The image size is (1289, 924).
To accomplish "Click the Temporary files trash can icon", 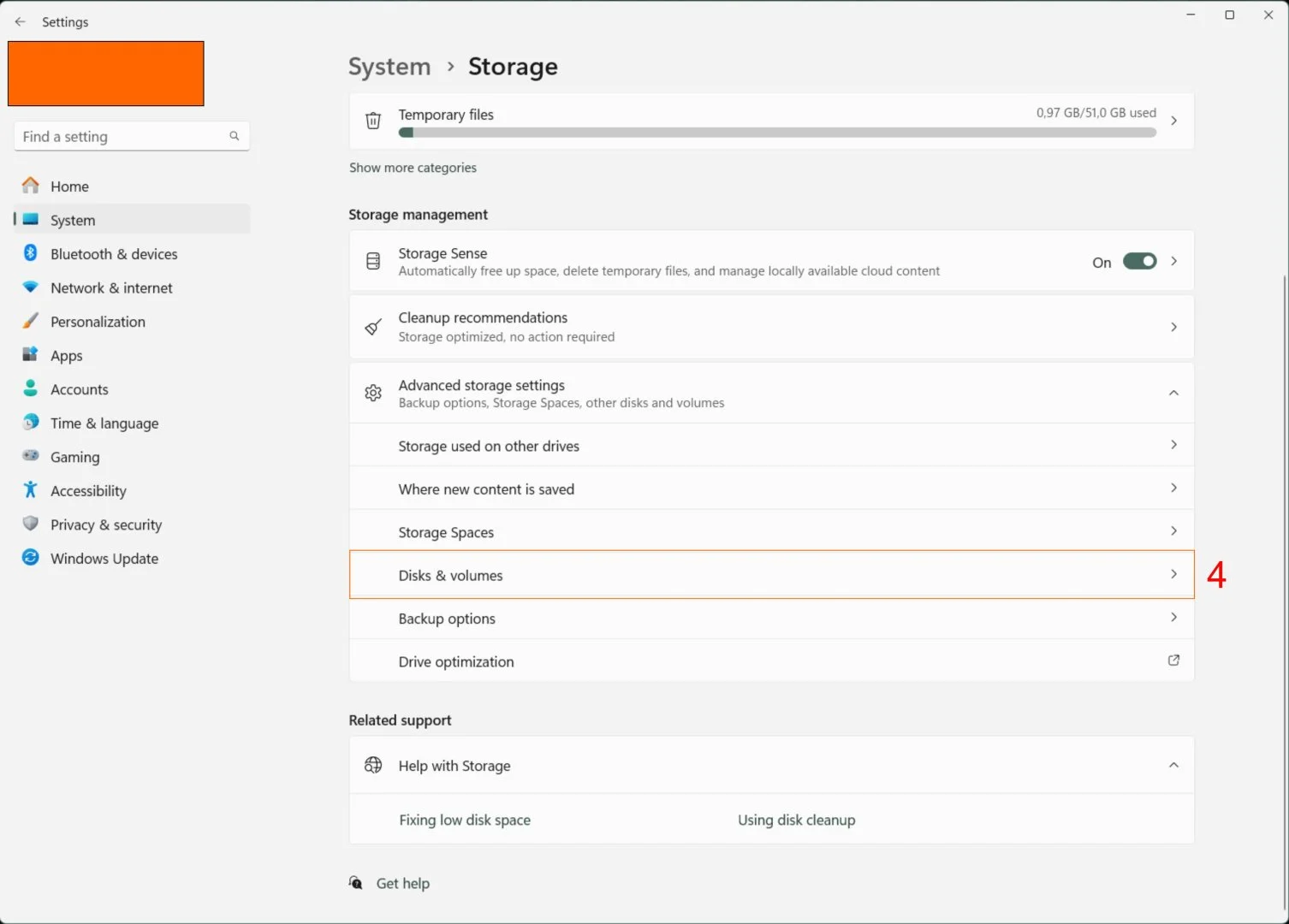I will coord(373,121).
